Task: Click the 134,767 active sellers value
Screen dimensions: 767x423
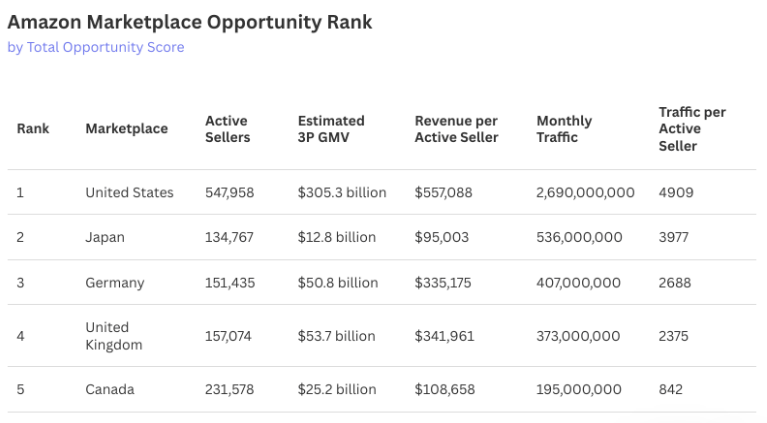Action: point(229,238)
